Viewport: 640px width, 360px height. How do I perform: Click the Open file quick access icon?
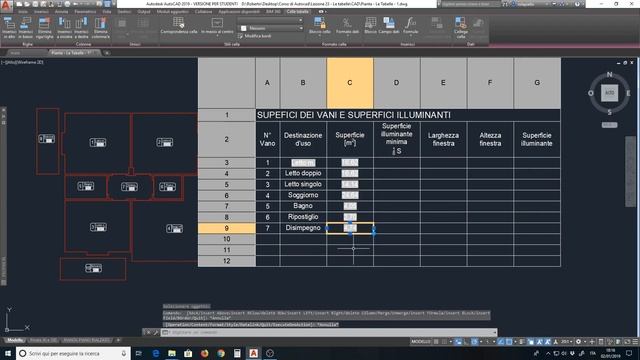[27, 4]
